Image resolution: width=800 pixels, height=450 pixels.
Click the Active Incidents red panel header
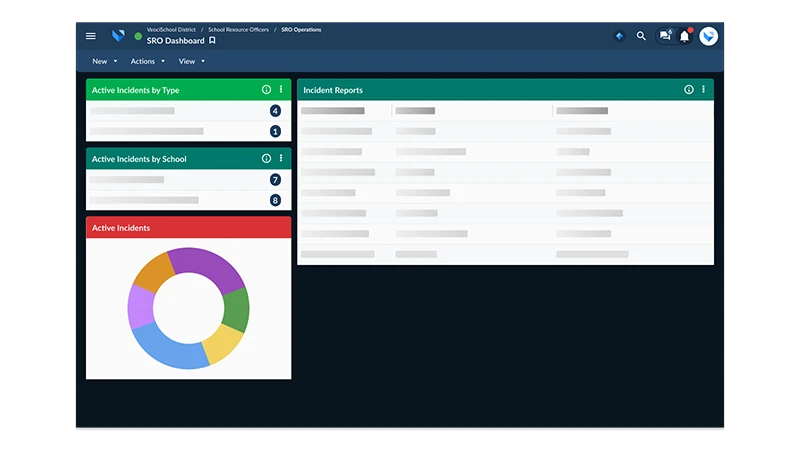click(188, 228)
